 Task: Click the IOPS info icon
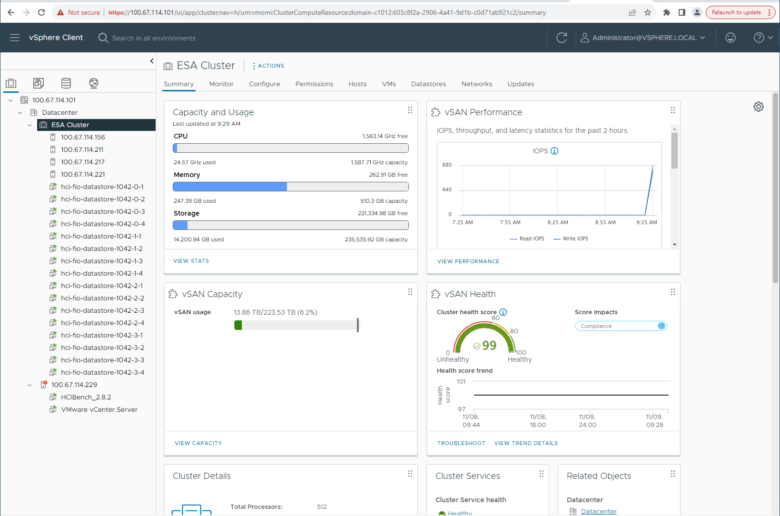[554, 151]
